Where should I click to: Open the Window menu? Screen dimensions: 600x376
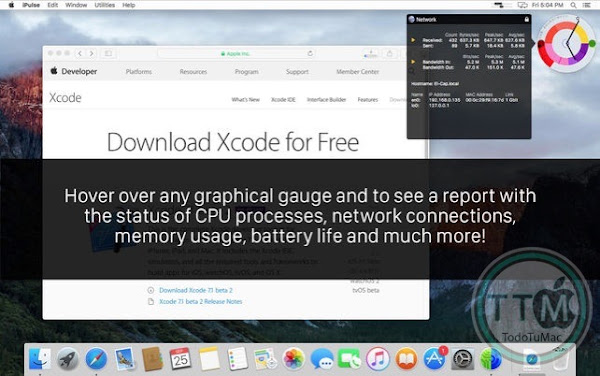point(76,5)
